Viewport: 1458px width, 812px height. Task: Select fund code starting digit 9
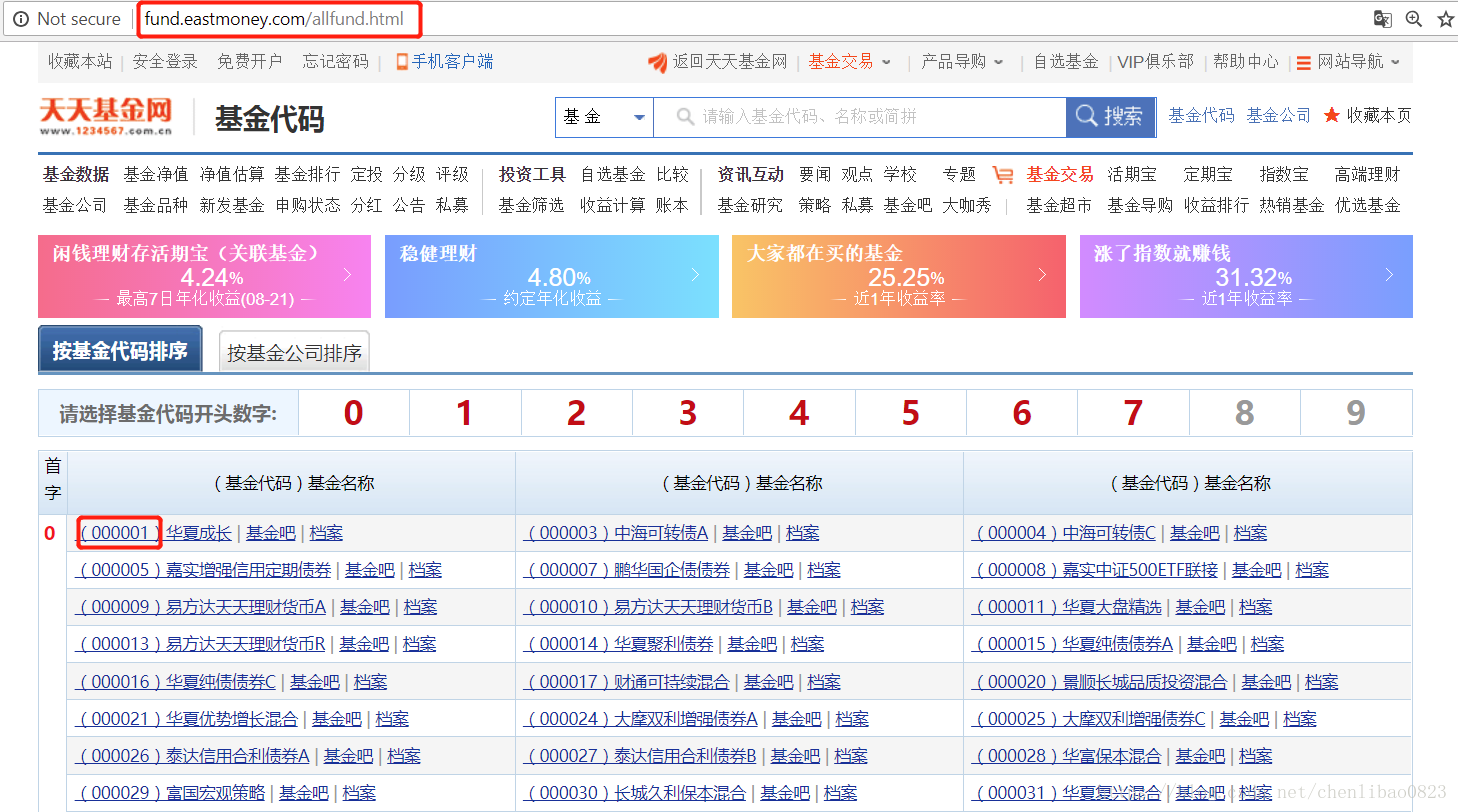point(1356,413)
